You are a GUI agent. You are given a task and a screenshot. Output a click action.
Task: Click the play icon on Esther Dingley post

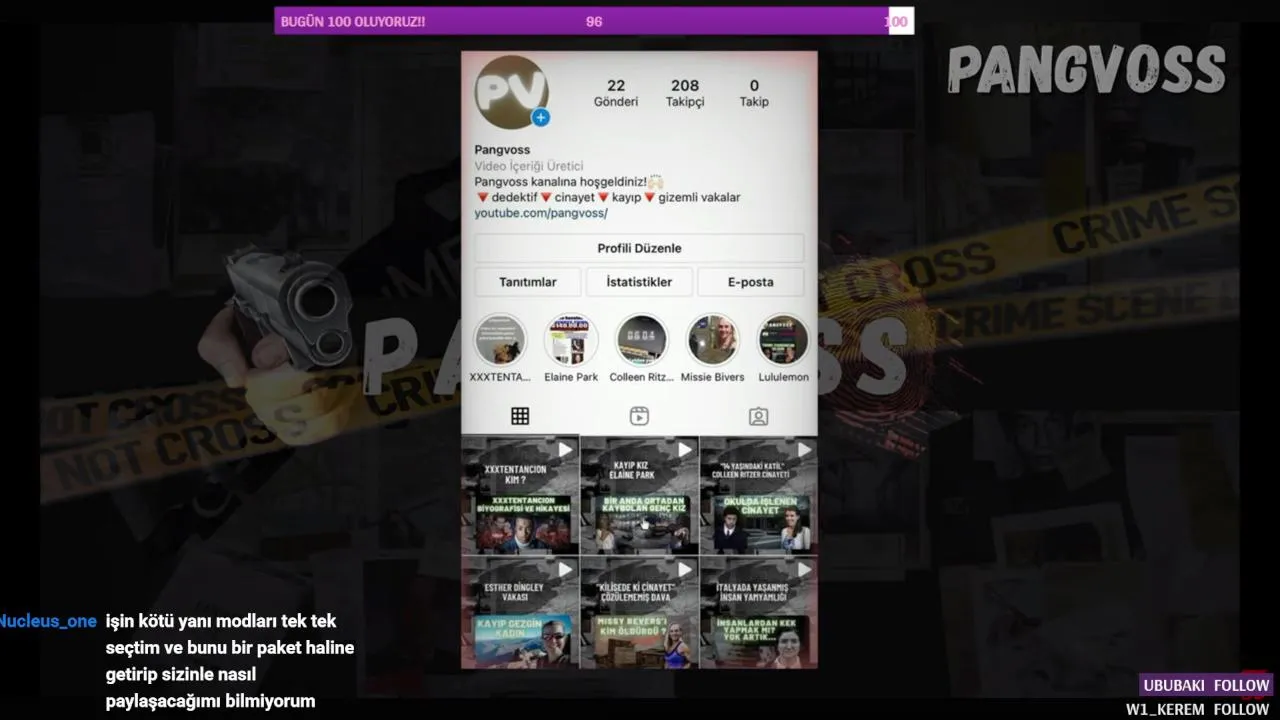click(x=565, y=570)
